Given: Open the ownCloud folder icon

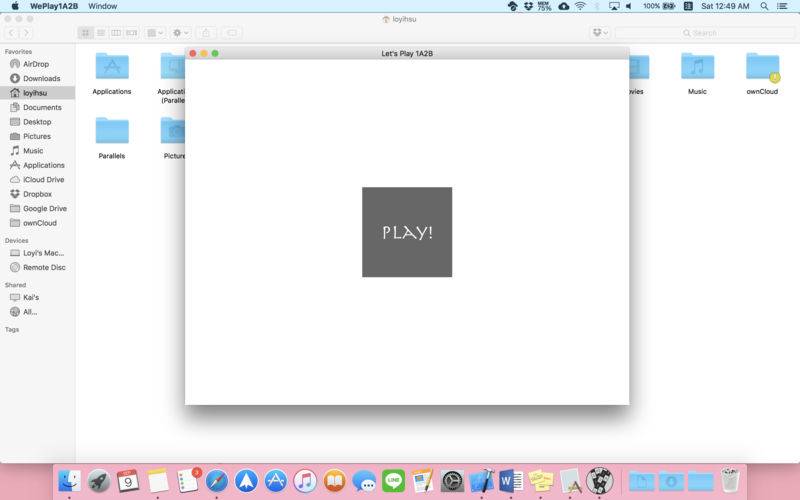Looking at the screenshot, I should [762, 67].
